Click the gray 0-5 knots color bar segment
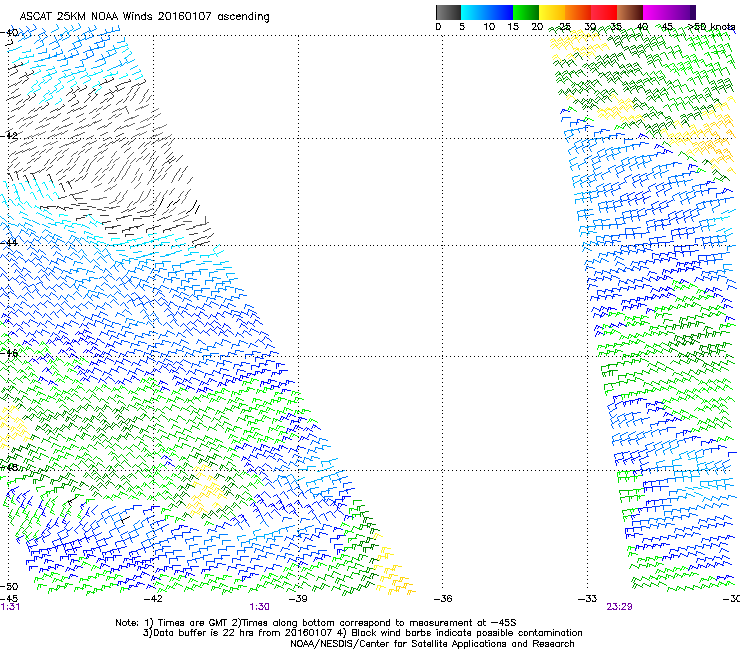The height and width of the screenshot is (650, 740). tap(449, 12)
